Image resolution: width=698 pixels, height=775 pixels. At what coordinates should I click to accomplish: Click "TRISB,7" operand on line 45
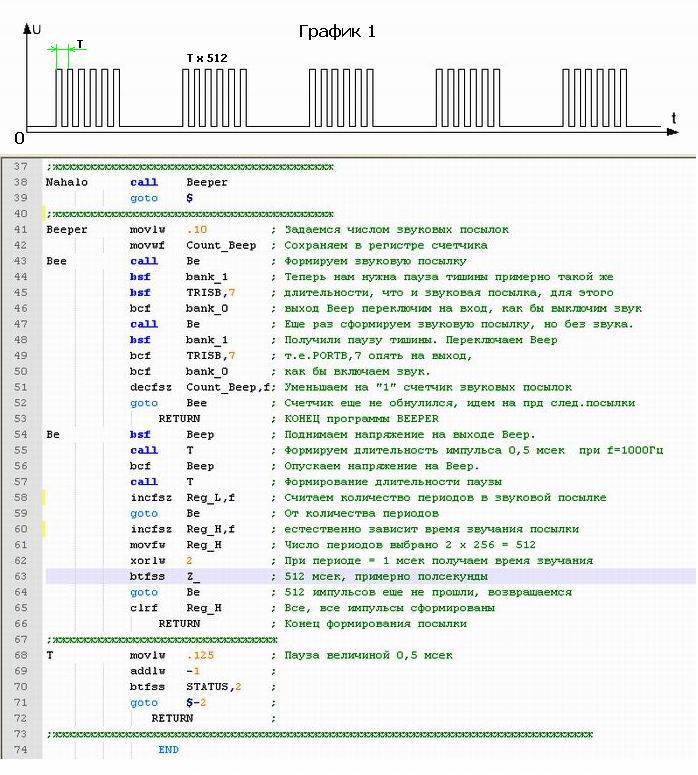[x=211, y=293]
